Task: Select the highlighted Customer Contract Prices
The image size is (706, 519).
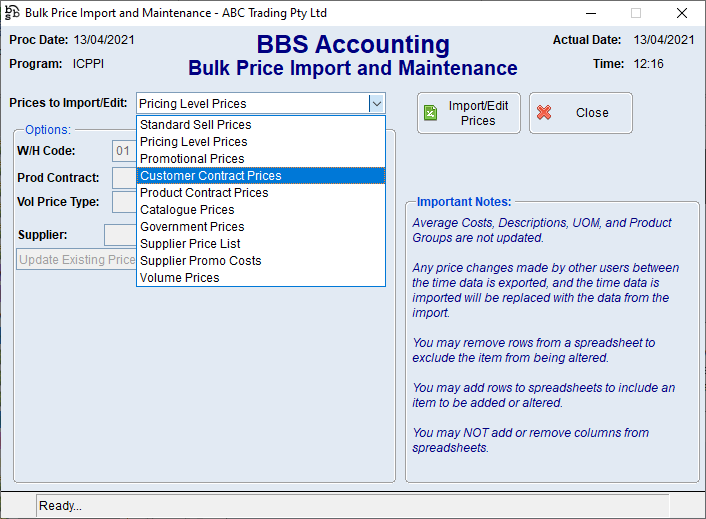Action: [211, 176]
